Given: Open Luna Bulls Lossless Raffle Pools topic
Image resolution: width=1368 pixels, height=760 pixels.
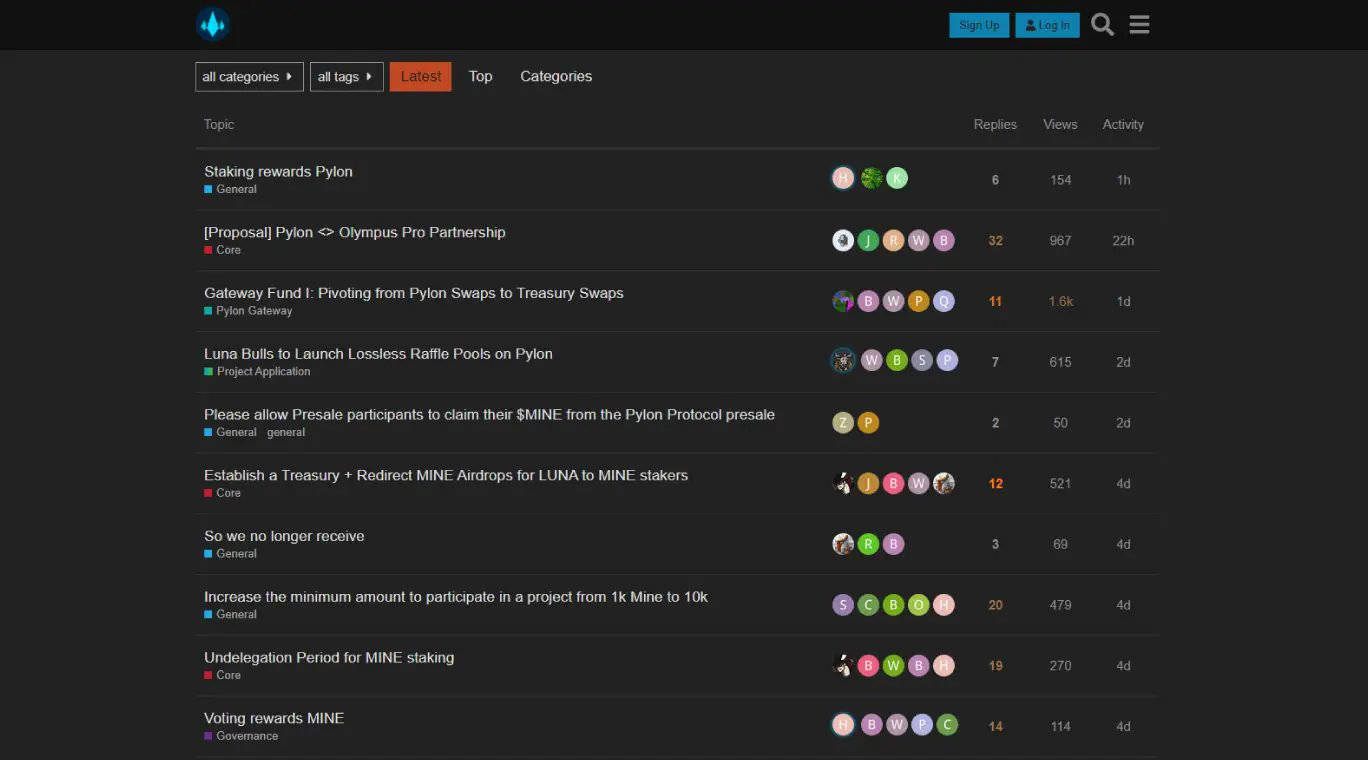Looking at the screenshot, I should (x=378, y=354).
